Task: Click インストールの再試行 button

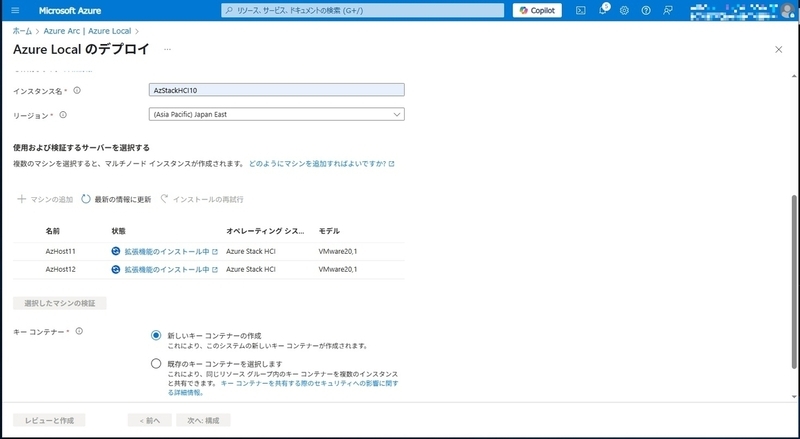Action: (202, 199)
